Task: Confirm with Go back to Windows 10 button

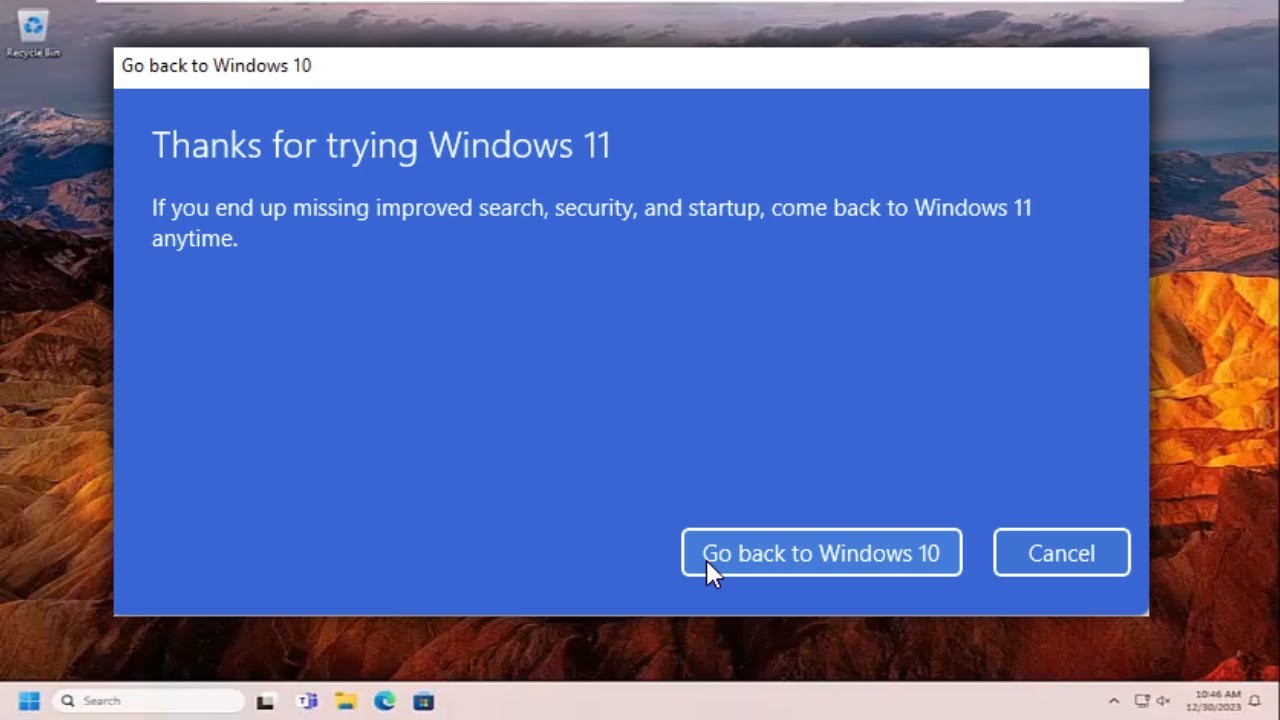Action: click(821, 553)
